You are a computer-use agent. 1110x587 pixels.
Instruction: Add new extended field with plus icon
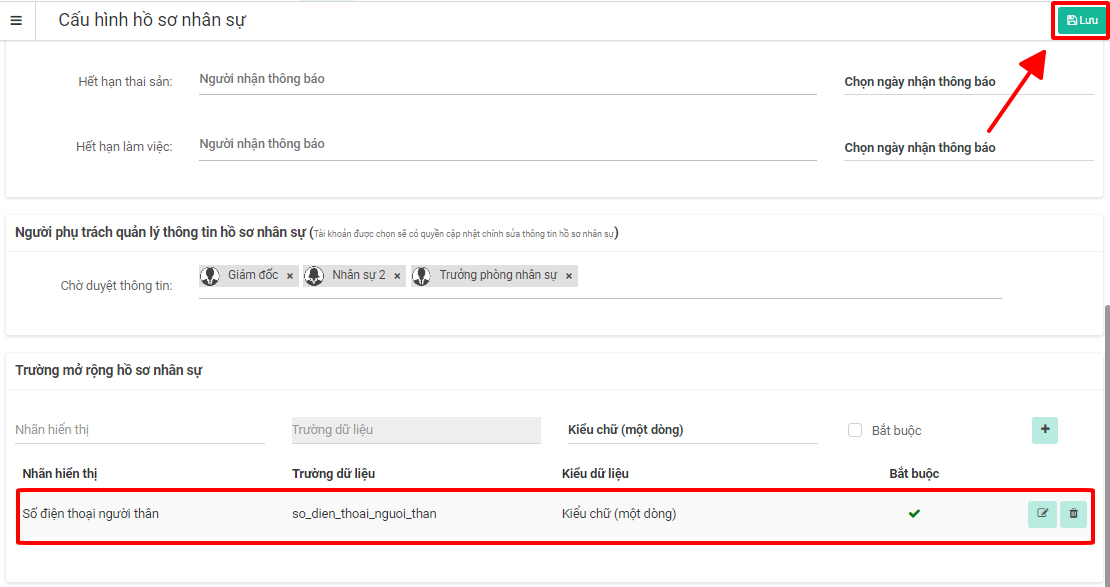[1045, 430]
